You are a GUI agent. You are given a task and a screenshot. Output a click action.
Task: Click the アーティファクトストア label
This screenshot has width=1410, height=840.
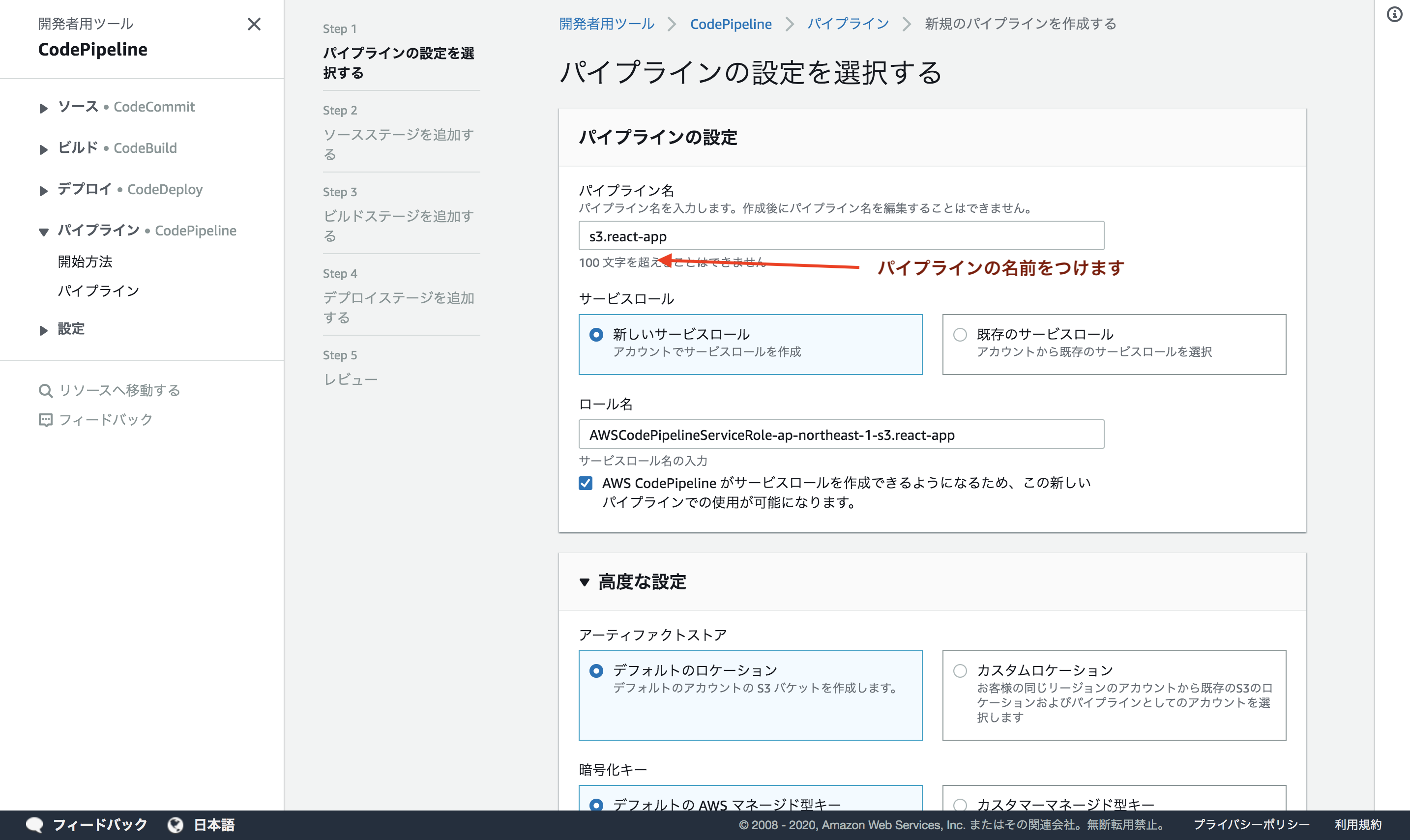pos(653,635)
